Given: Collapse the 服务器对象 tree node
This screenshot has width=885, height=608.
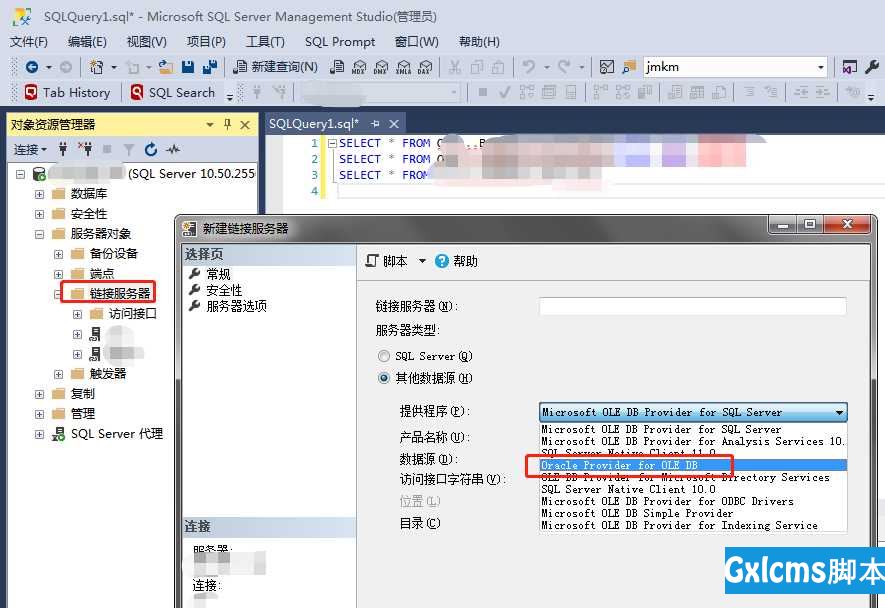Looking at the screenshot, I should pyautogui.click(x=39, y=234).
